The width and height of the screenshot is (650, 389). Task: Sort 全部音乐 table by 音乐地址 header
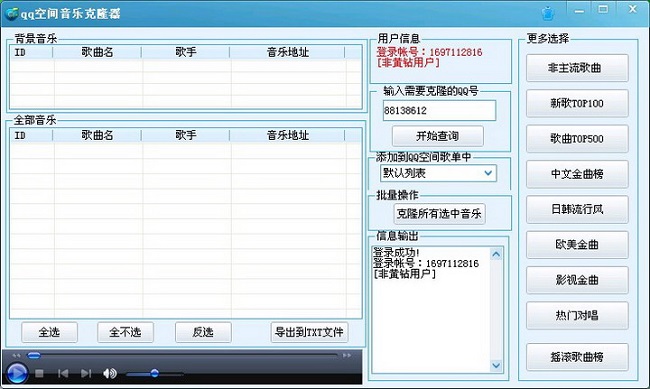pyautogui.click(x=287, y=135)
